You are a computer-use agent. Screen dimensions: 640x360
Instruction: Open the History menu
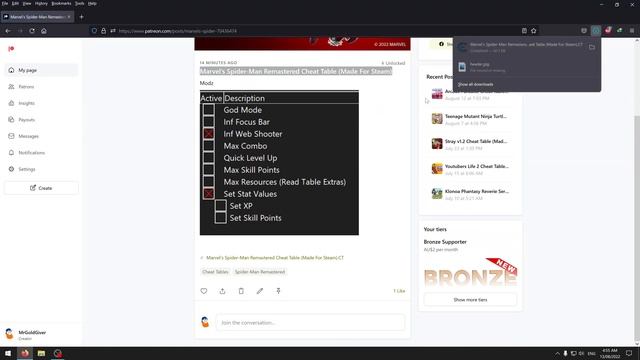(x=41, y=3)
